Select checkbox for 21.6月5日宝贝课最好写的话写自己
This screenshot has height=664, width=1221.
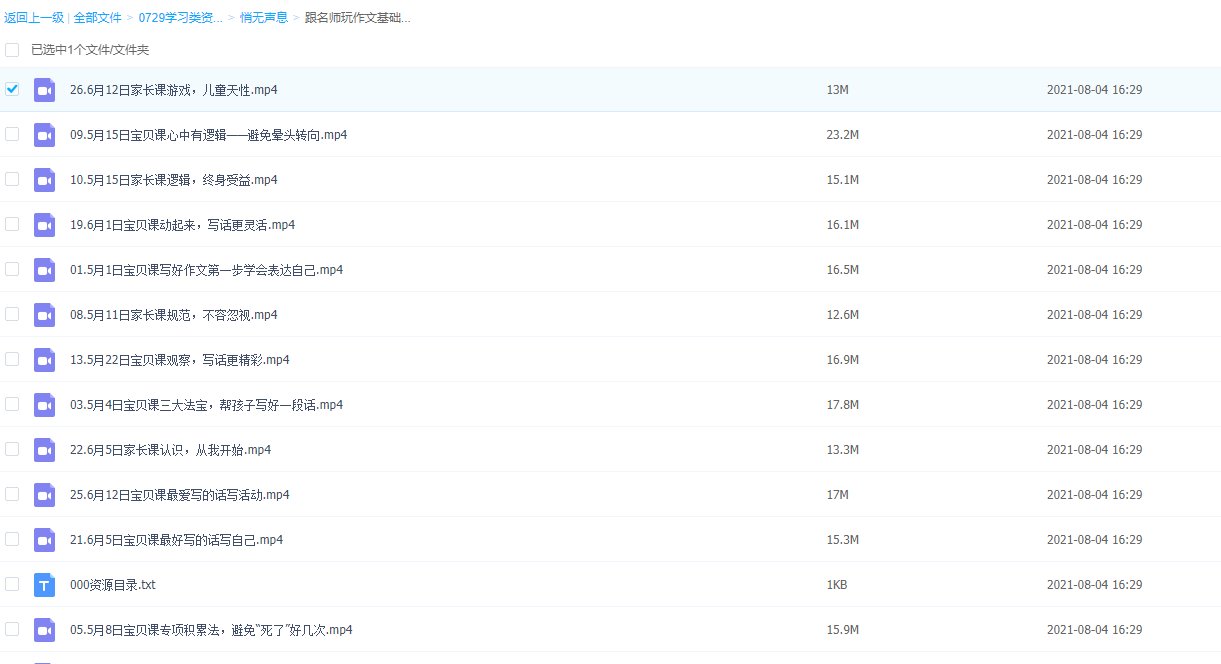point(12,539)
